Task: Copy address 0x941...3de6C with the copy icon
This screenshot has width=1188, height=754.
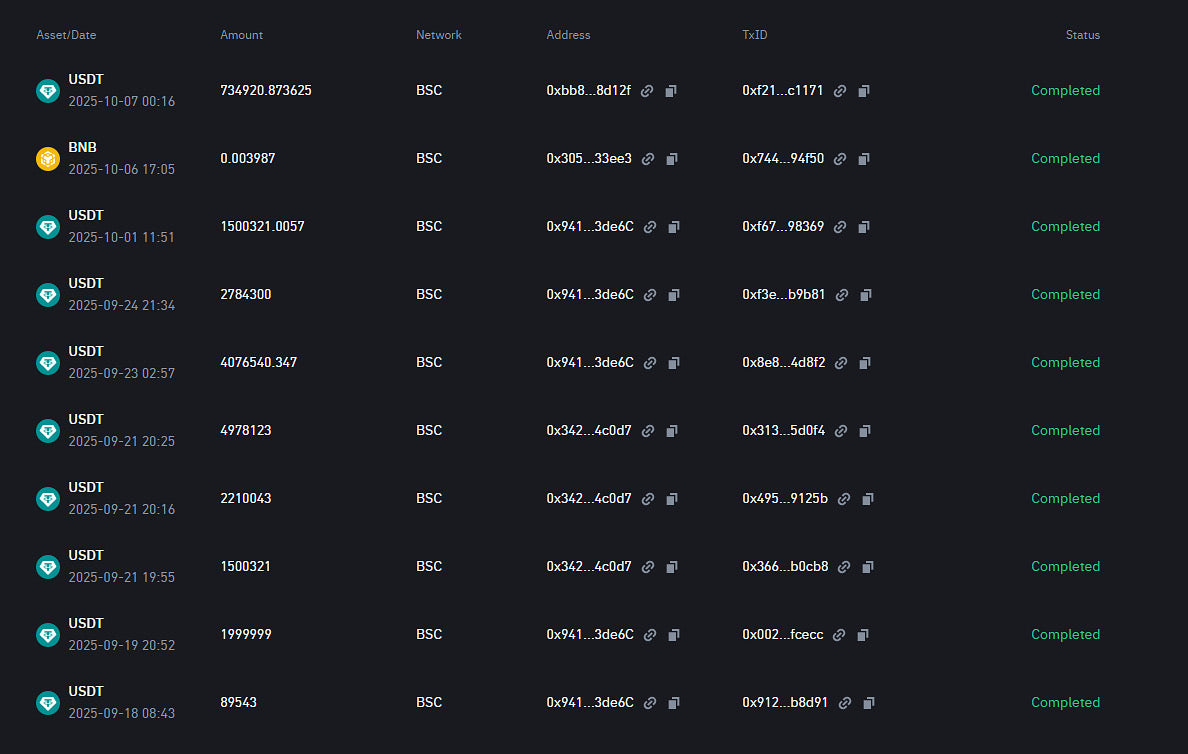Action: (673, 227)
